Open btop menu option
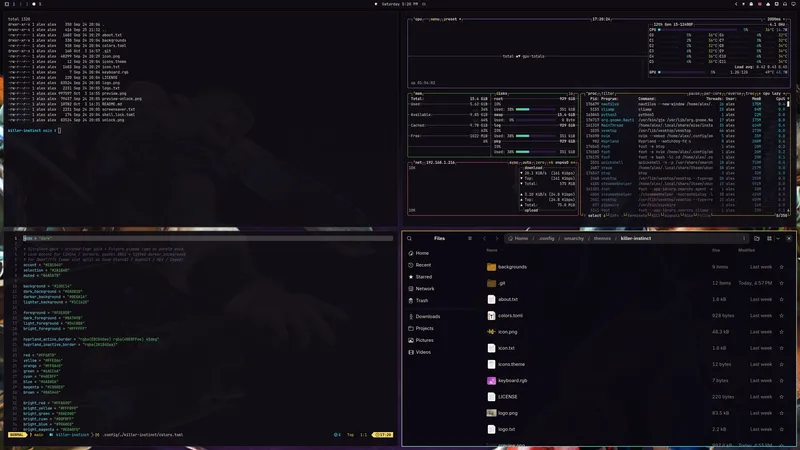The height and width of the screenshot is (450, 800). pos(435,19)
